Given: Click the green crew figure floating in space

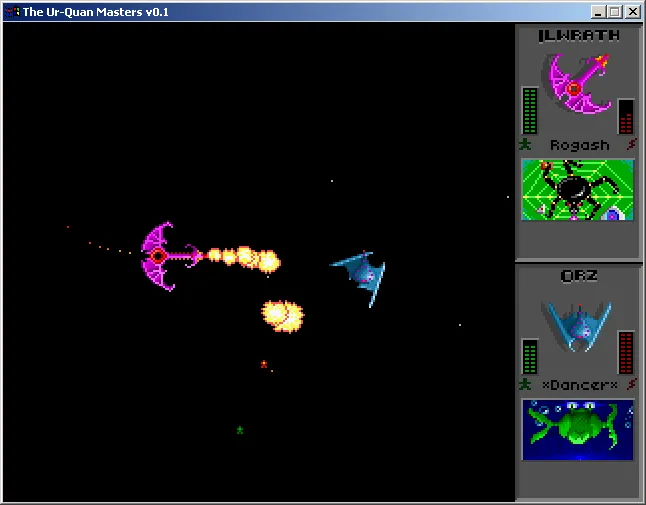Looking at the screenshot, I should click(240, 430).
